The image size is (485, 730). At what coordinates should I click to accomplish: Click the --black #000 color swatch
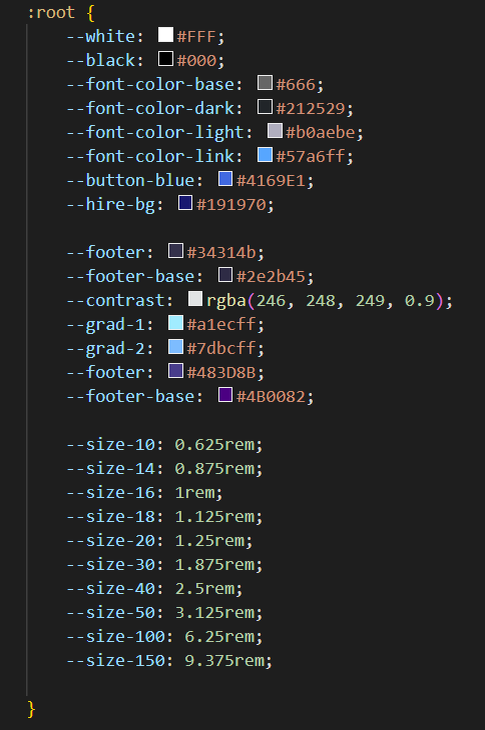click(x=166, y=59)
